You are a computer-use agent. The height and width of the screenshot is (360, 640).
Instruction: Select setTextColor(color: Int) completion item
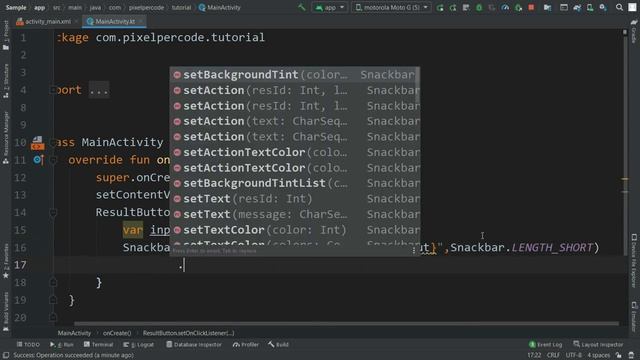(294, 230)
